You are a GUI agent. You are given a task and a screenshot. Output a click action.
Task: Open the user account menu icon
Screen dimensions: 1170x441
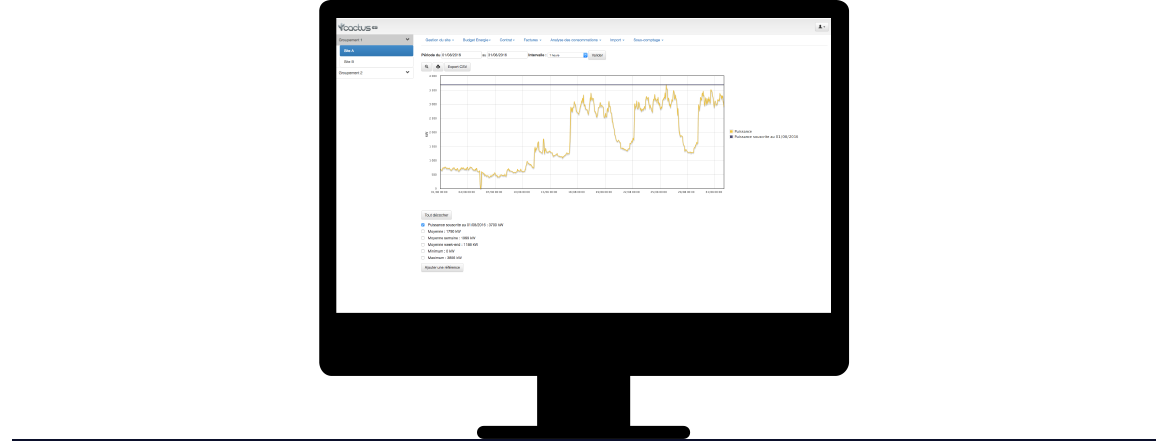click(x=821, y=27)
